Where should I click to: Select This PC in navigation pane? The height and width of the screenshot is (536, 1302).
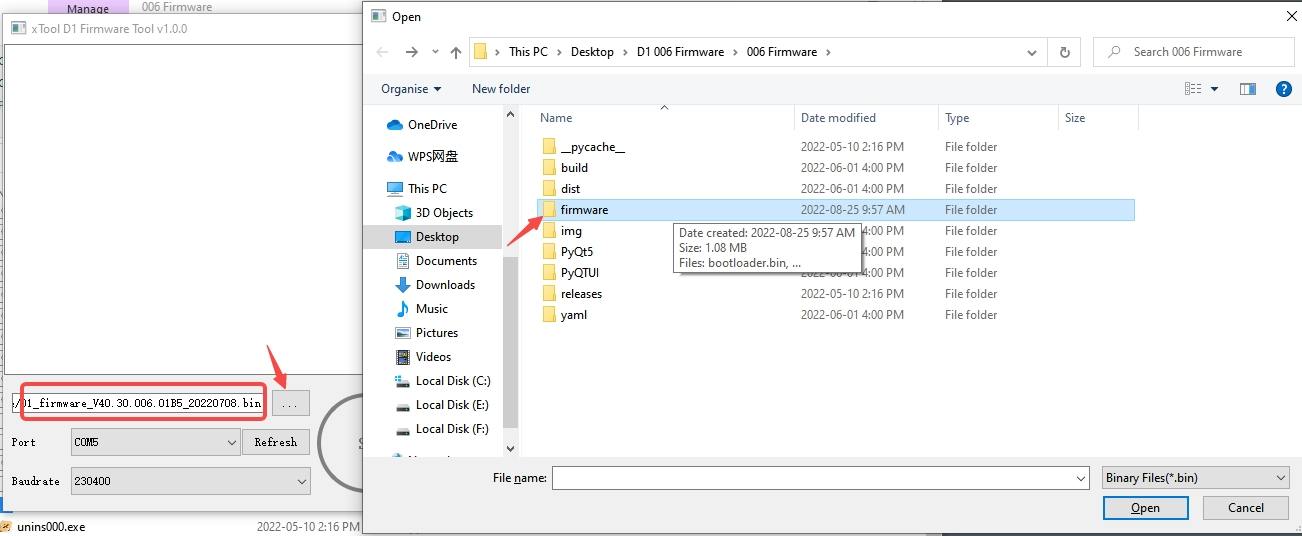coord(427,189)
